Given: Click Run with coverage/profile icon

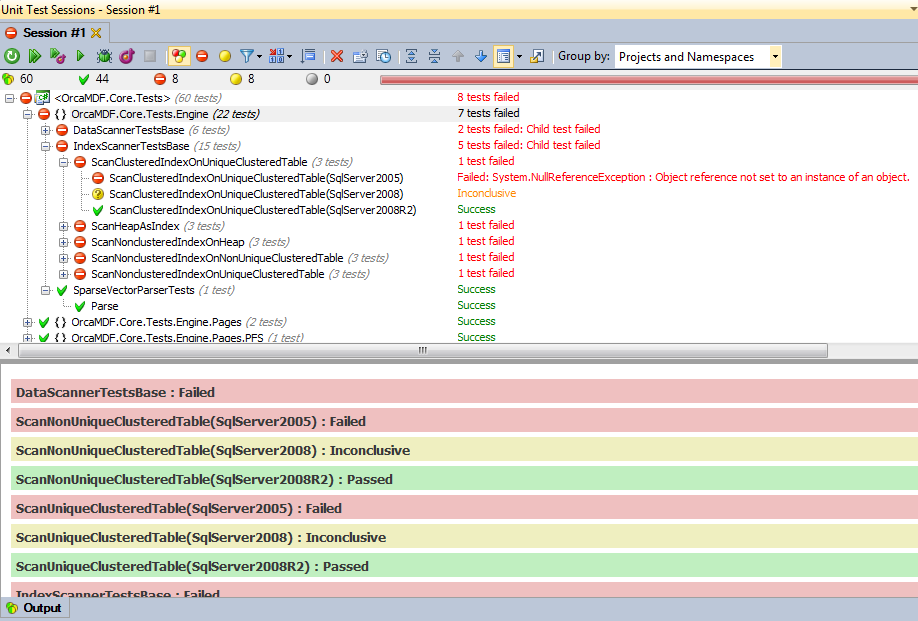Looking at the screenshot, I should click(57, 56).
